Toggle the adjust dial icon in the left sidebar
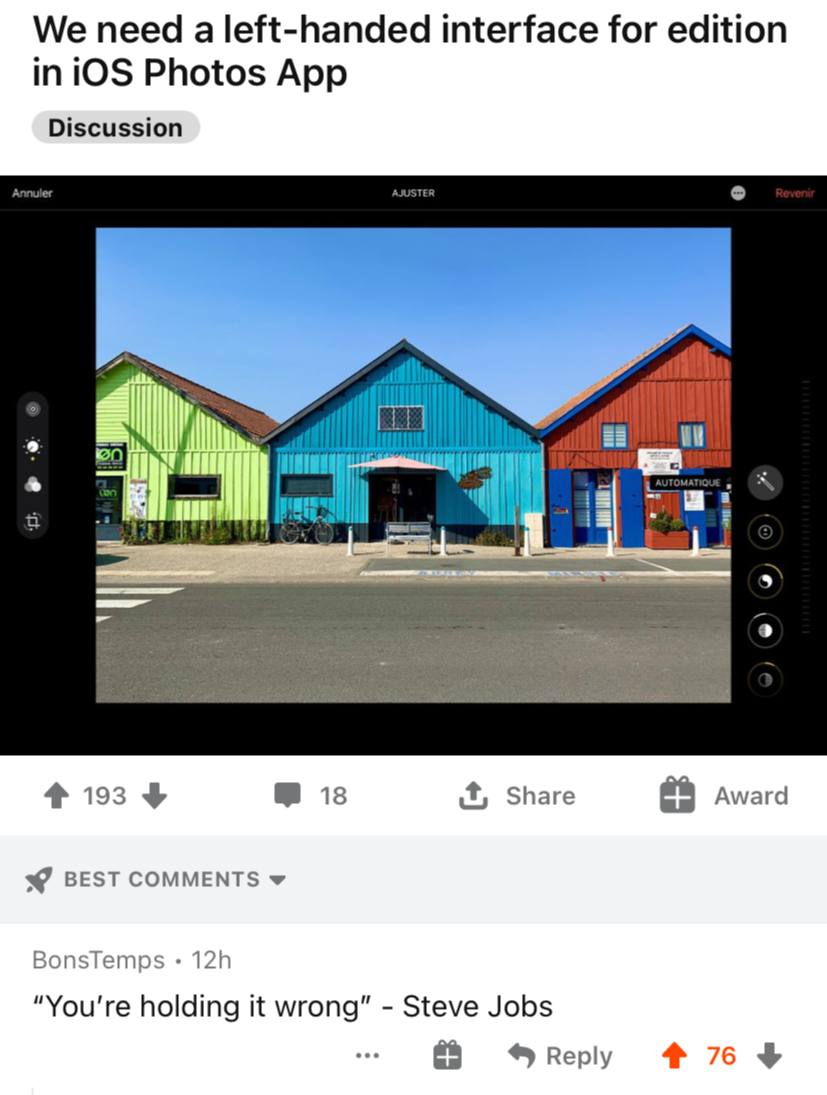 click(x=33, y=446)
